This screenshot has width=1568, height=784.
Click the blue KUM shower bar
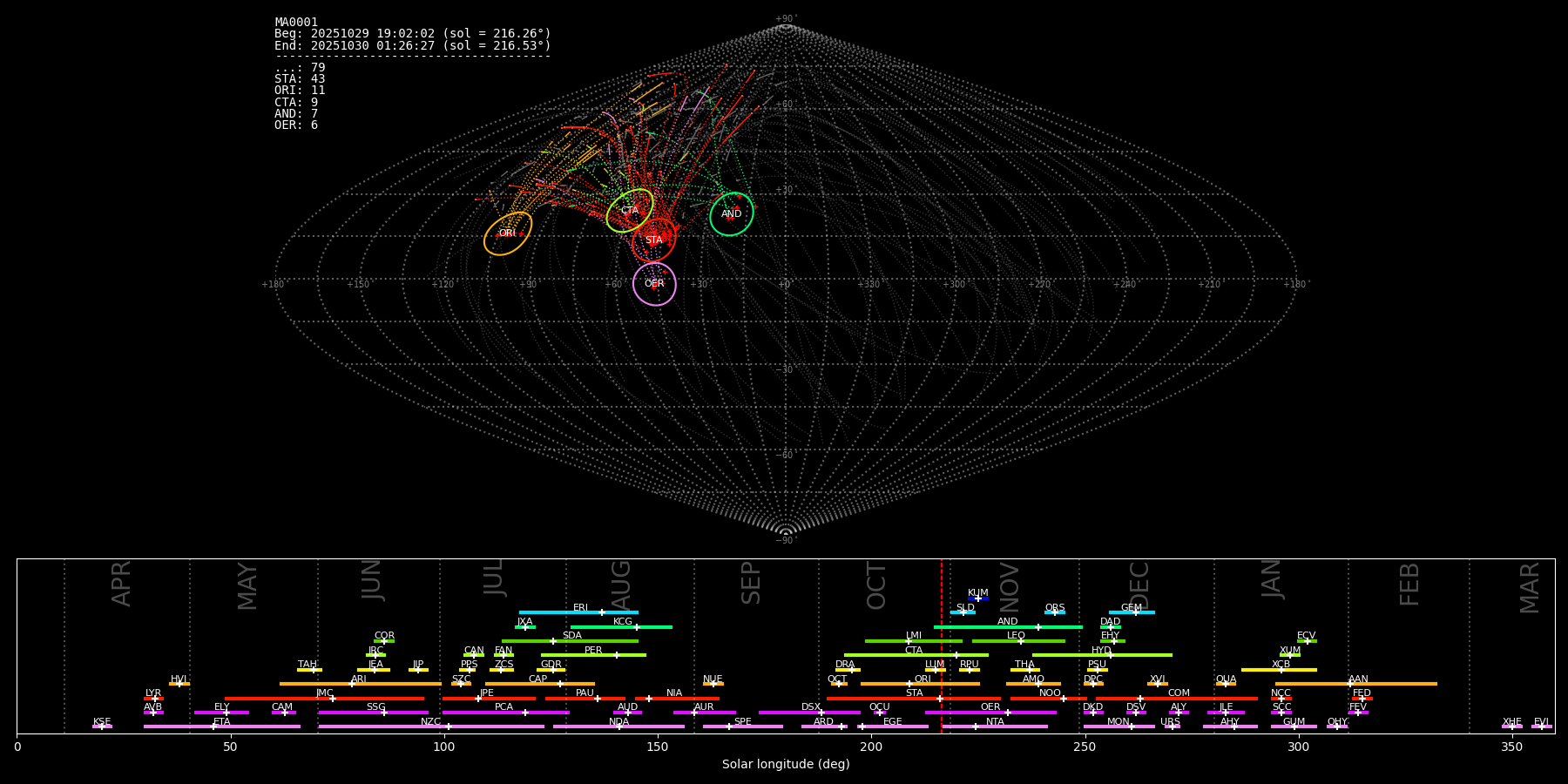tap(978, 598)
